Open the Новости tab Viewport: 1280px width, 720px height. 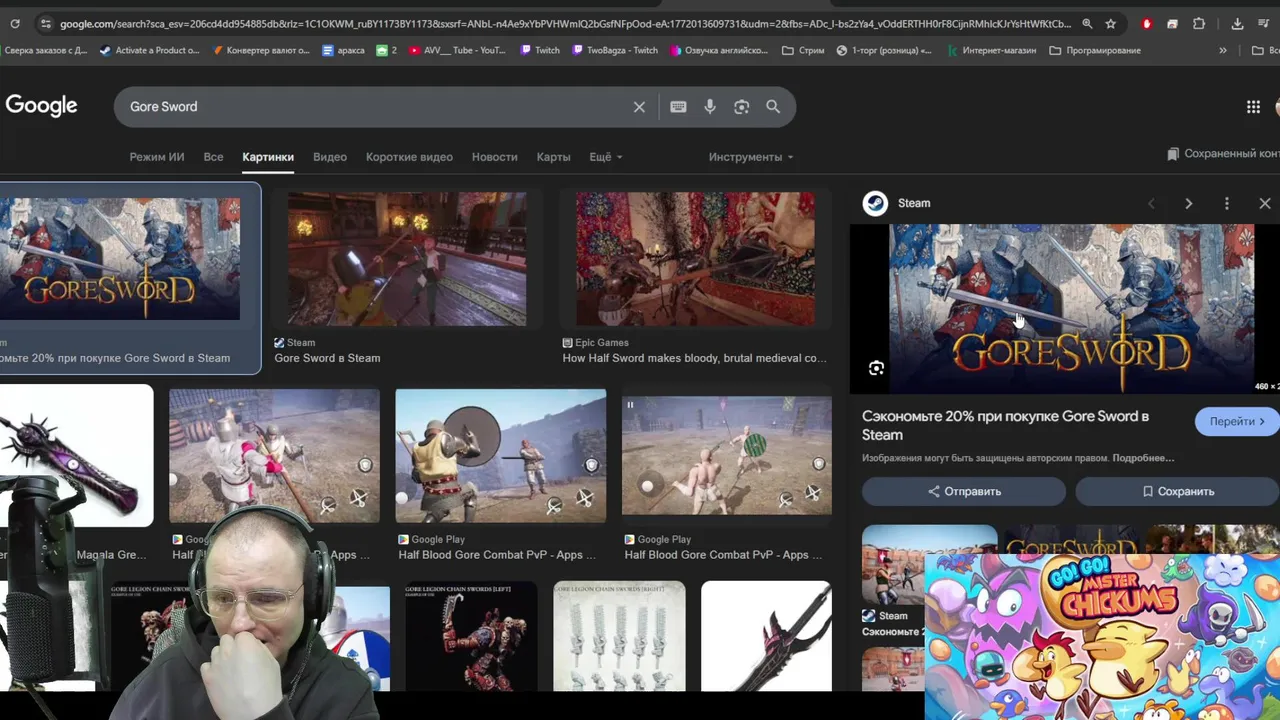coord(494,157)
